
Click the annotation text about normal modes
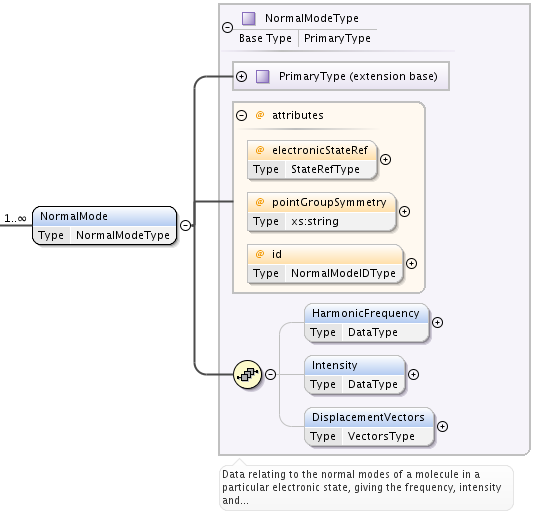(362, 487)
